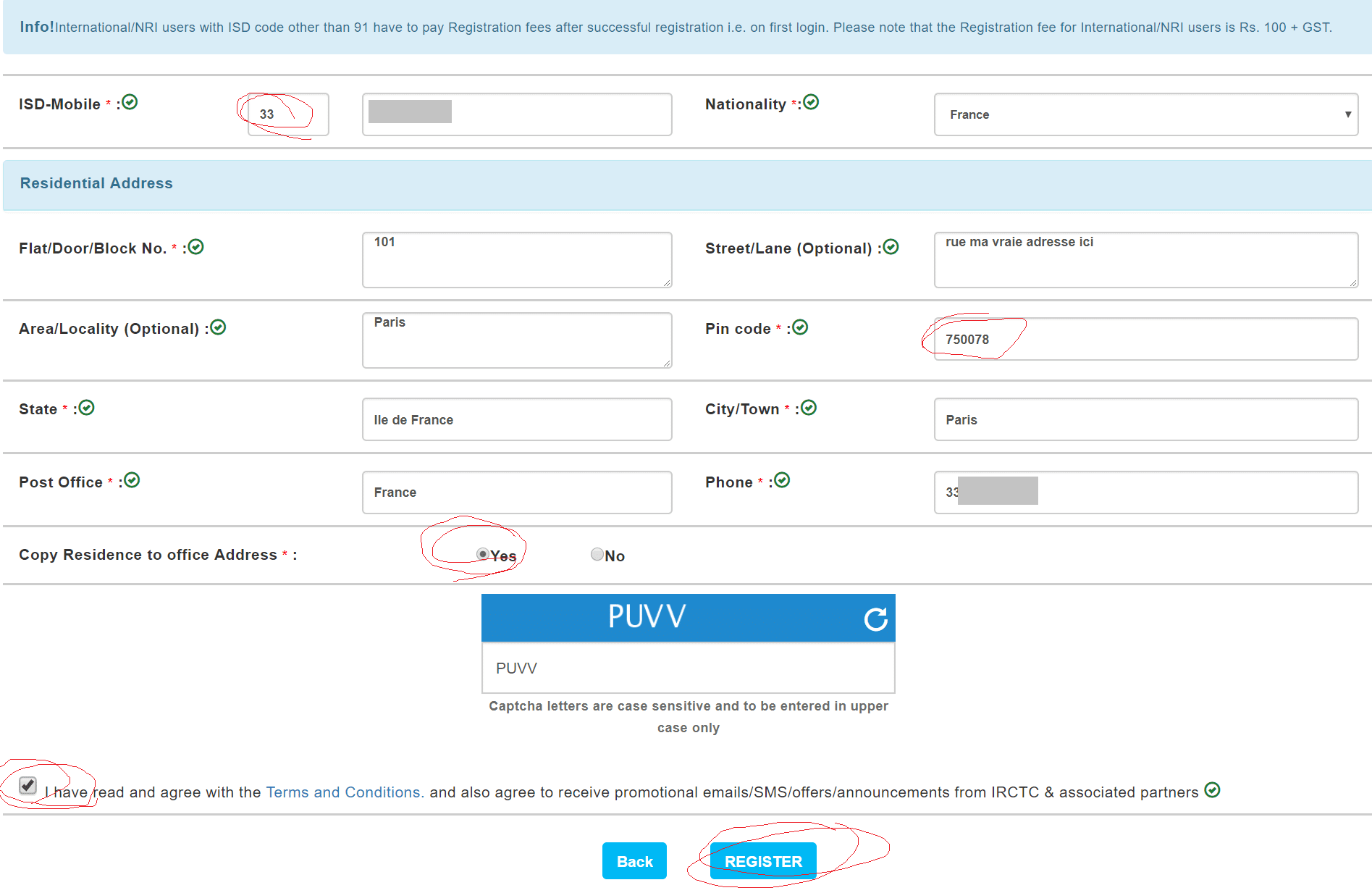The width and height of the screenshot is (1372, 893).
Task: Click the Flat/Door/Block No. text area
Action: [517, 259]
